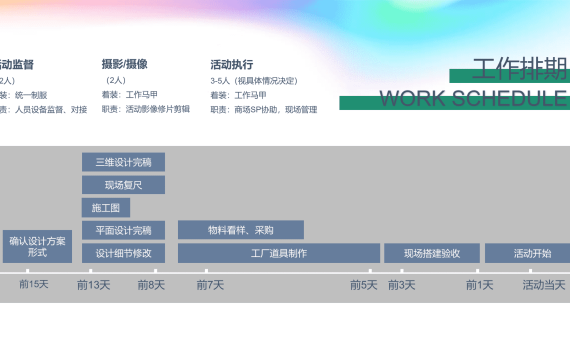Click the 前3天 timeline label
Screen dimensions: 570x360
click(402, 285)
